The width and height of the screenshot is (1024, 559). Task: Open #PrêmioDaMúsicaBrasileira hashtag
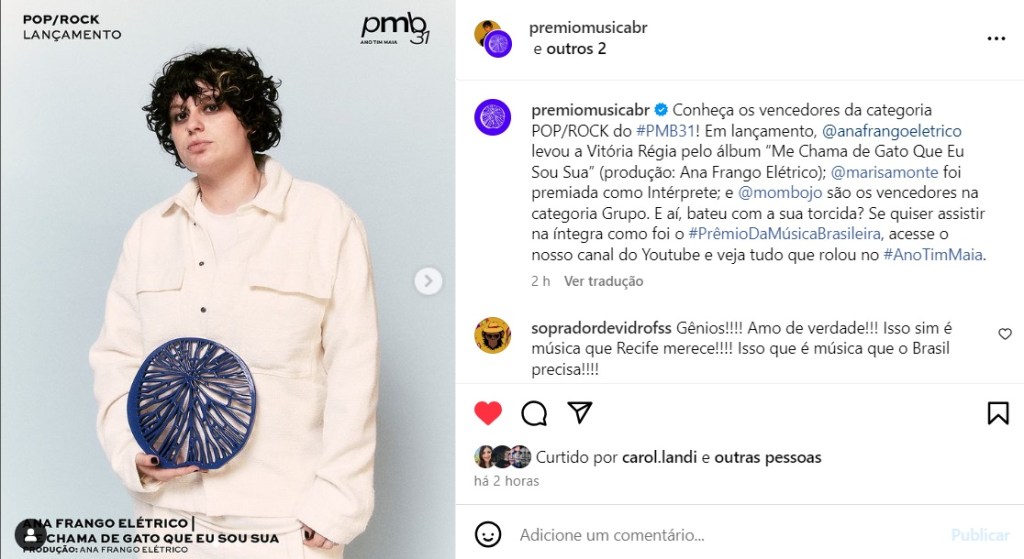click(x=785, y=233)
